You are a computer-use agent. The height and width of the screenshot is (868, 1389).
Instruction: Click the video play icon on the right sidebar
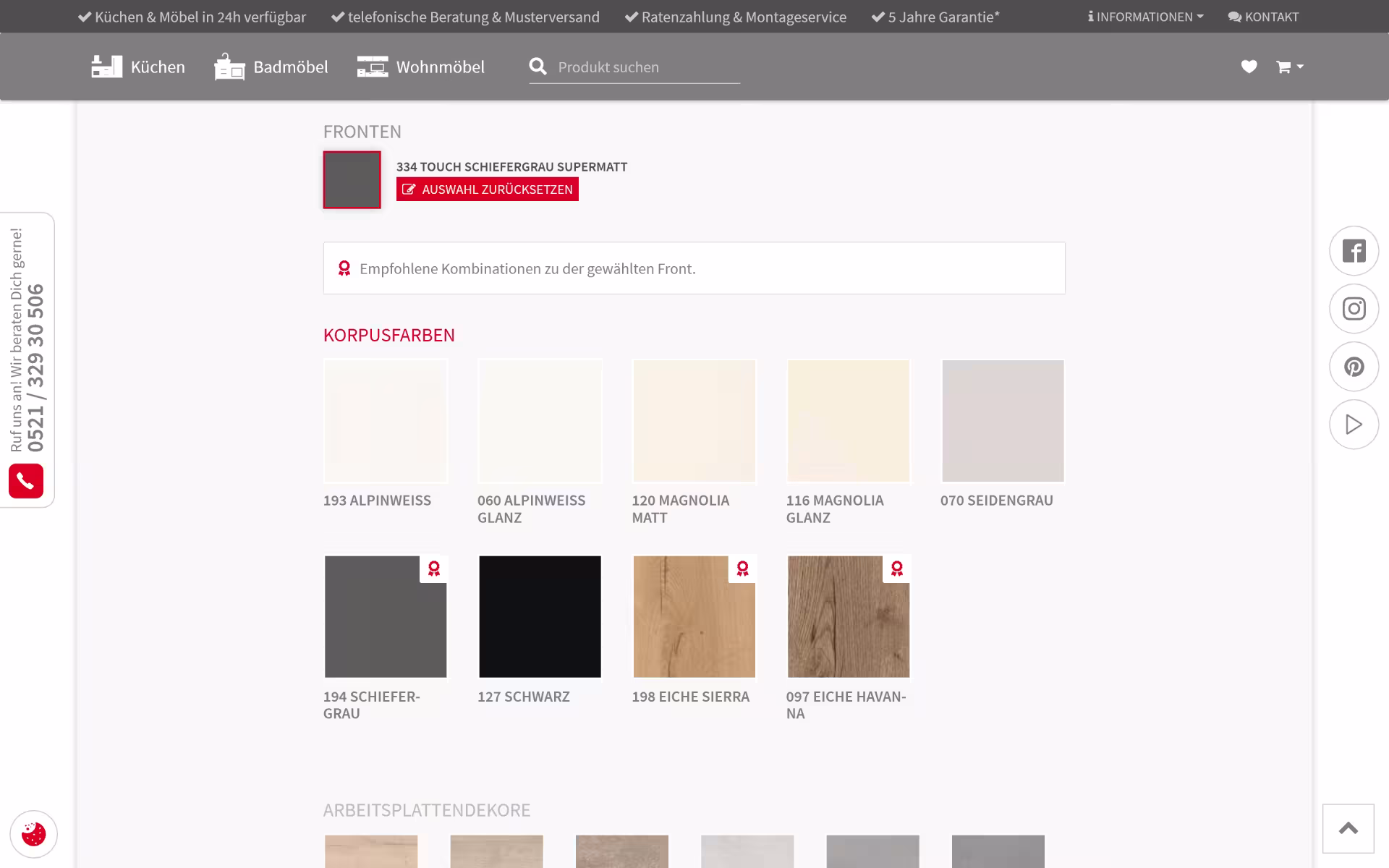[x=1354, y=425]
